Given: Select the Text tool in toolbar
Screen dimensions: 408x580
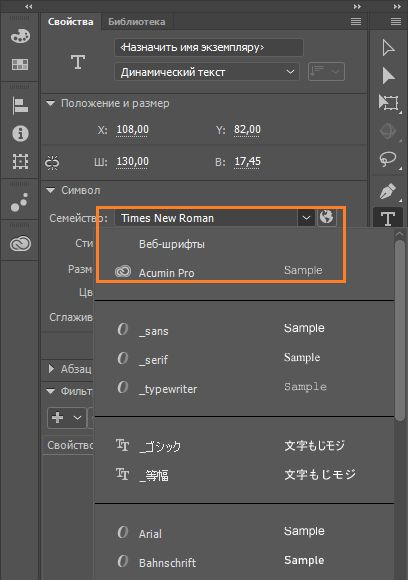Looking at the screenshot, I should tap(388, 219).
